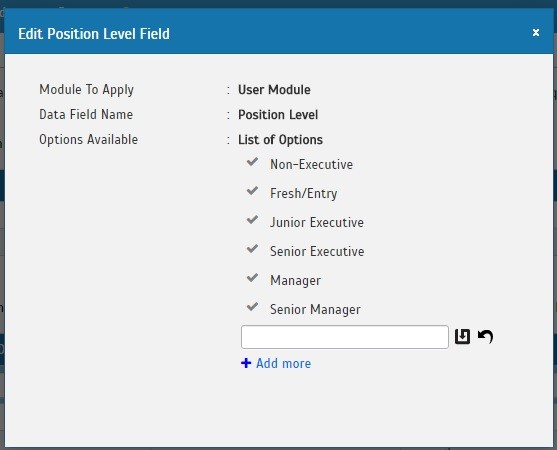Close the Edit Position Level Field dialog

tap(536, 33)
